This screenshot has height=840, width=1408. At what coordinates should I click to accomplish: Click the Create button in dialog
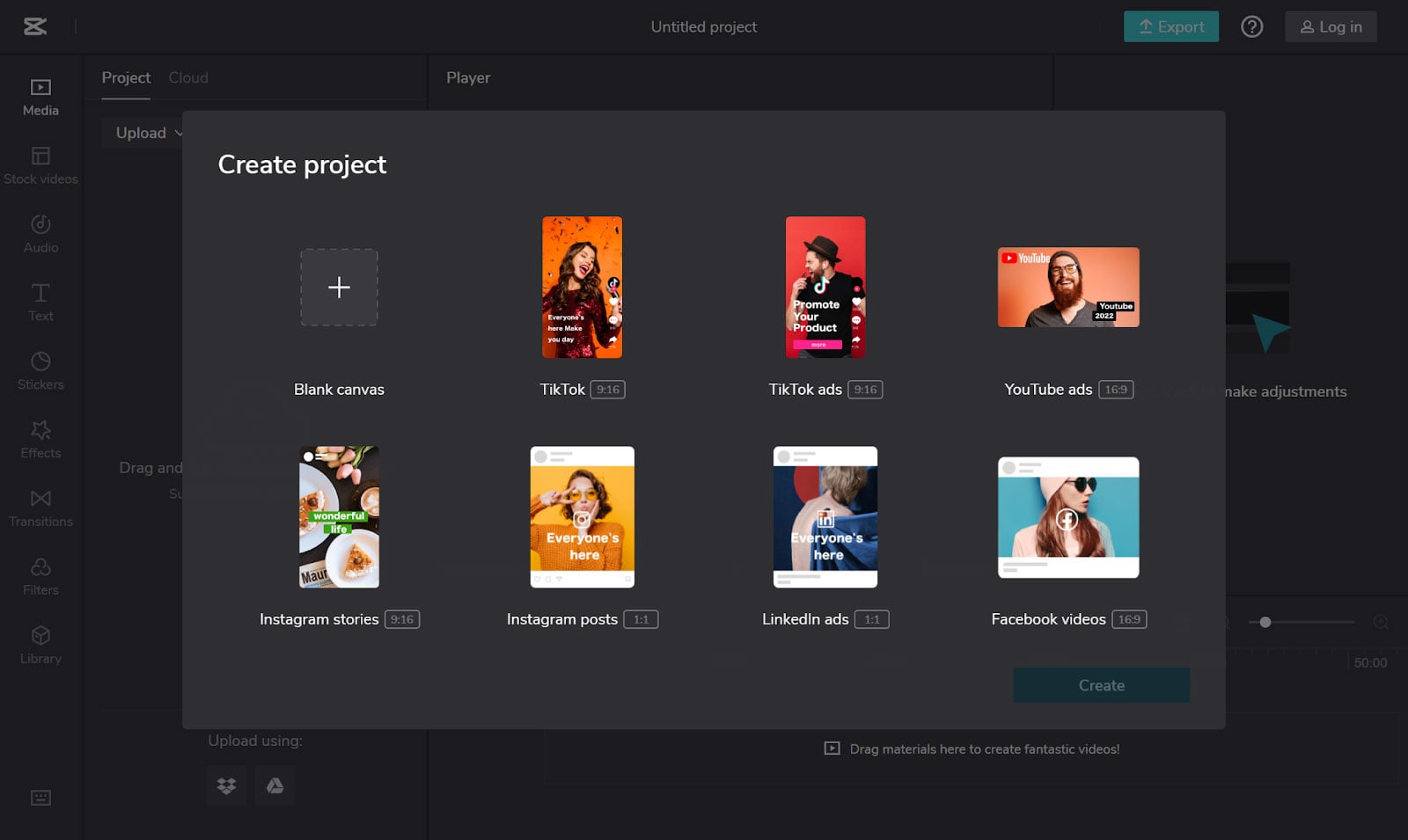tap(1101, 685)
